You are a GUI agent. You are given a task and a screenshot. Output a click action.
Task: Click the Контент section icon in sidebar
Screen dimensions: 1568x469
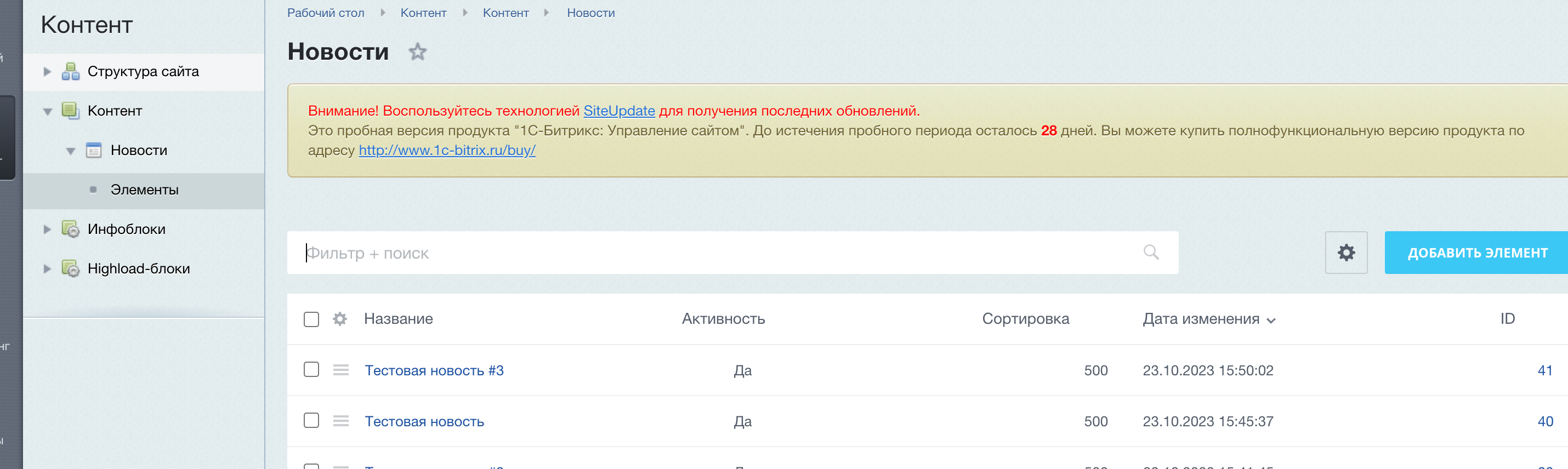(x=71, y=111)
